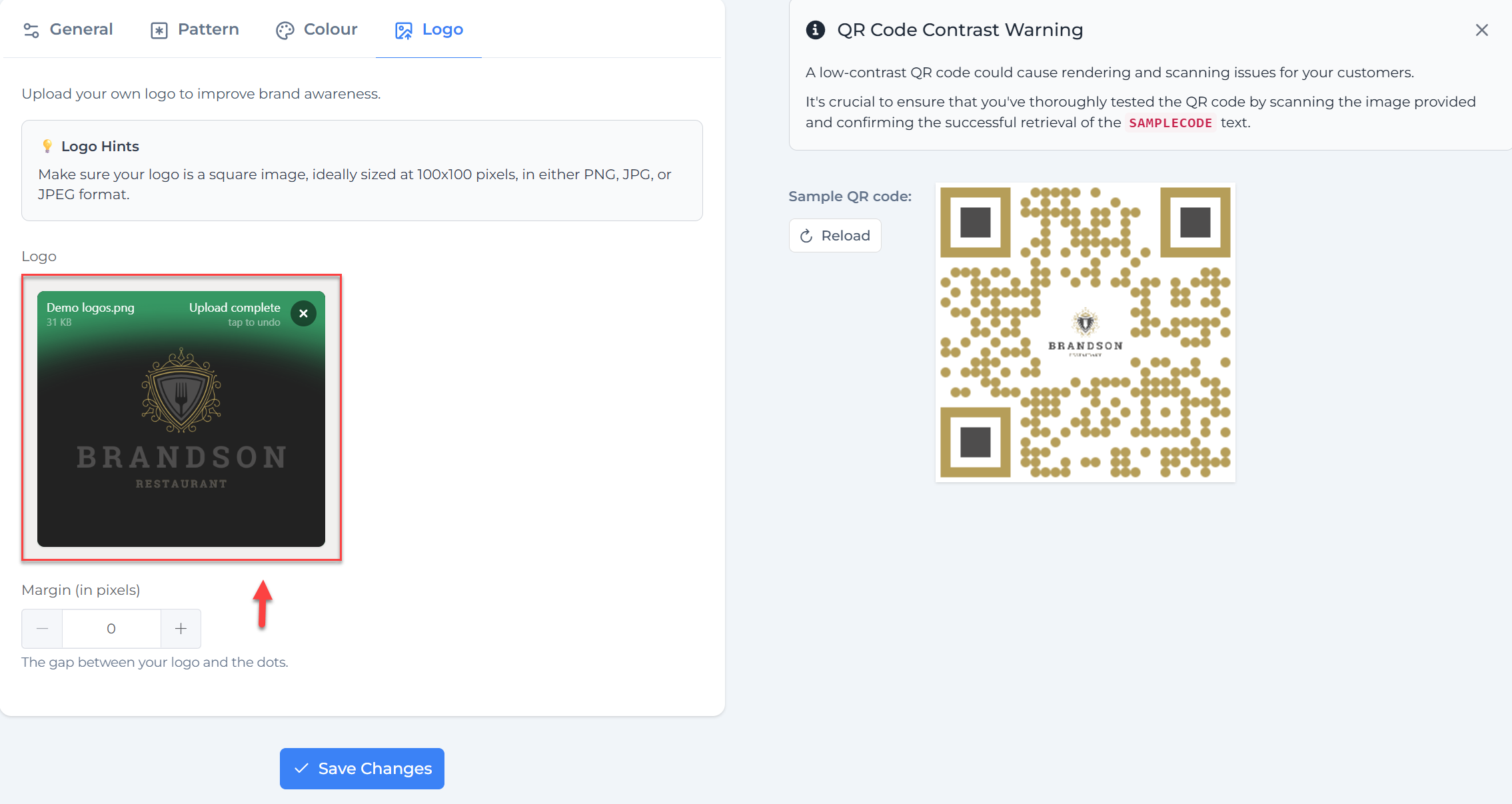Image resolution: width=1512 pixels, height=804 pixels.
Task: Click the Logo Hints lightbulb icon
Action: coord(47,146)
